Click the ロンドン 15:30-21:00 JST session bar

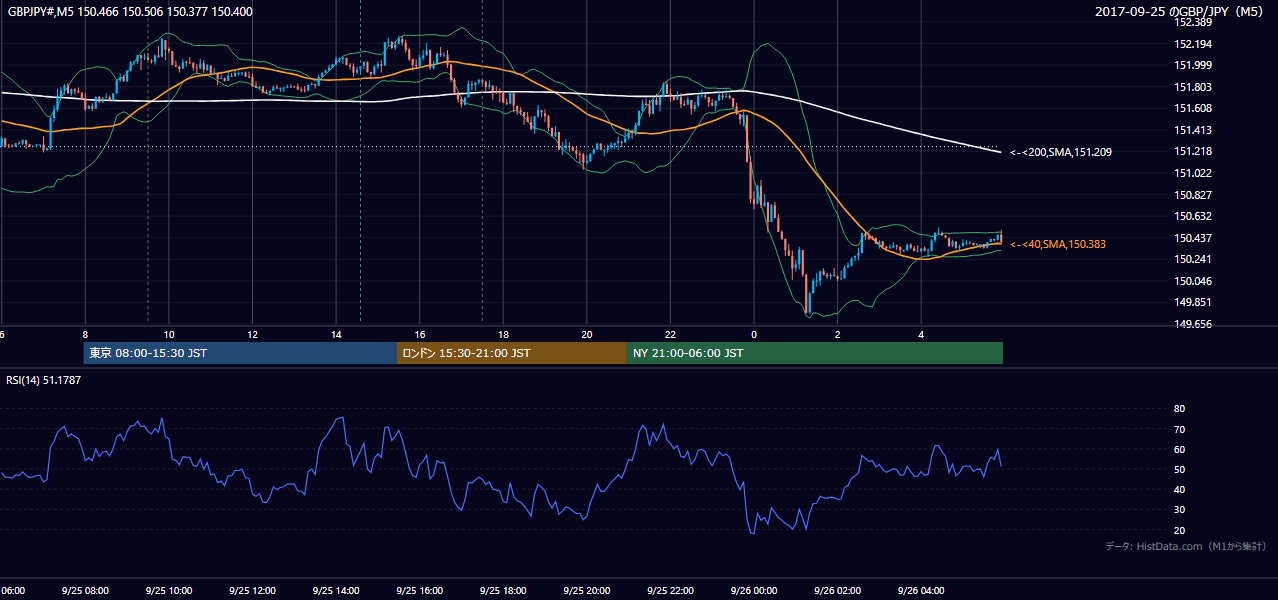512,353
